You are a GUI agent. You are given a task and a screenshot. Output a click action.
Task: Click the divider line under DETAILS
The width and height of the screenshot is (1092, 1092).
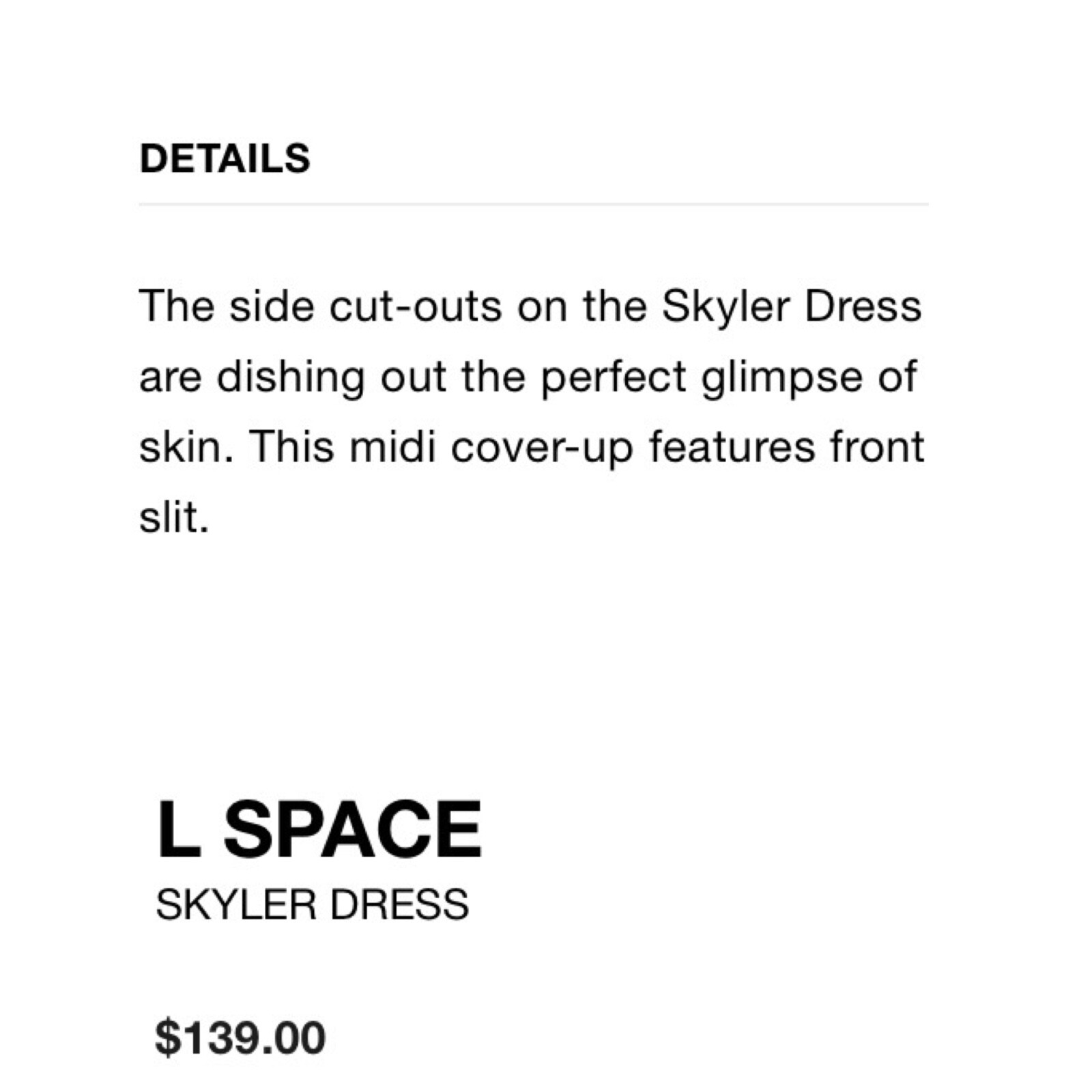pos(533,203)
